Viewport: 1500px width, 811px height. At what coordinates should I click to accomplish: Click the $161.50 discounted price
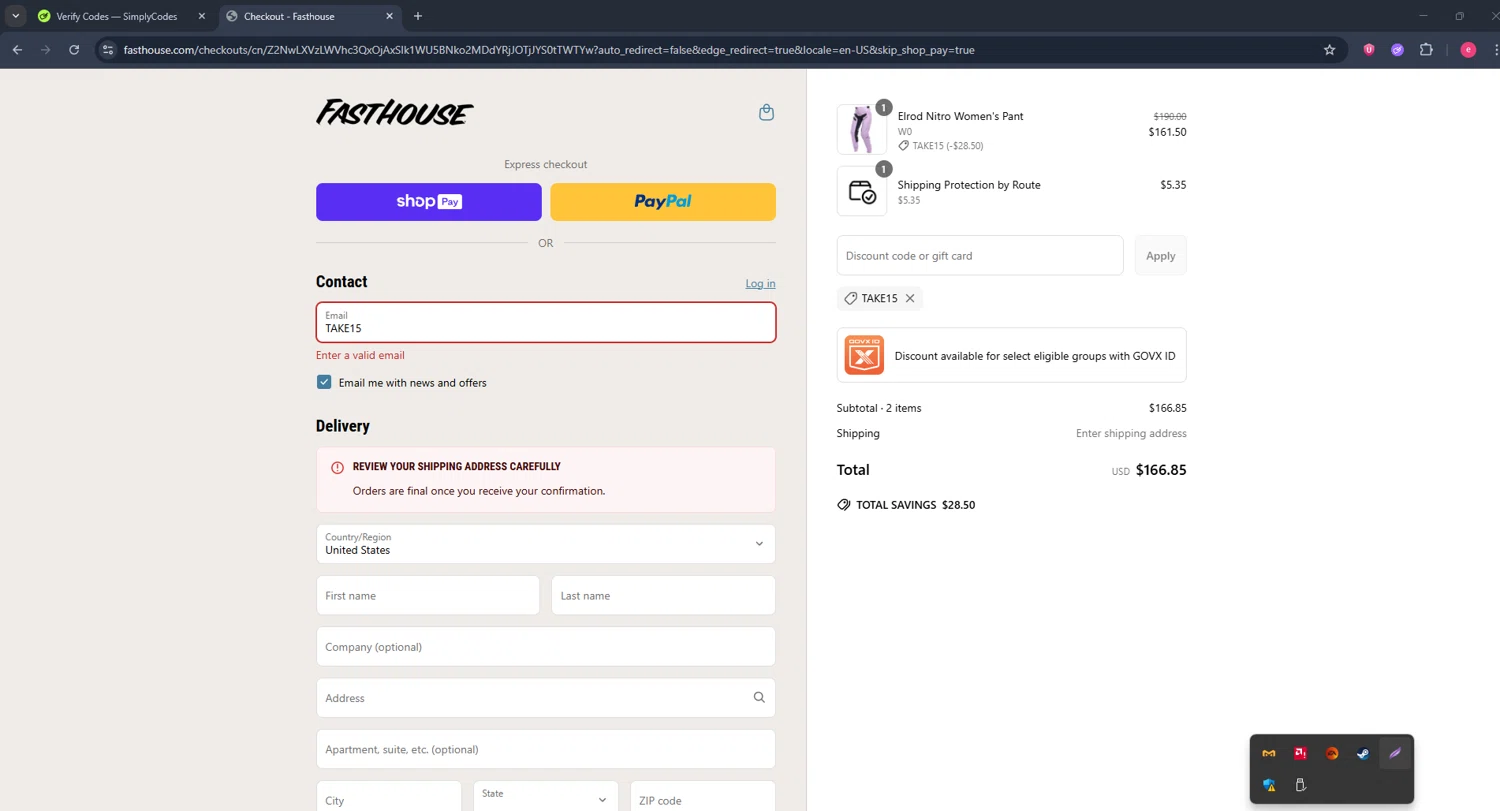tap(1167, 132)
